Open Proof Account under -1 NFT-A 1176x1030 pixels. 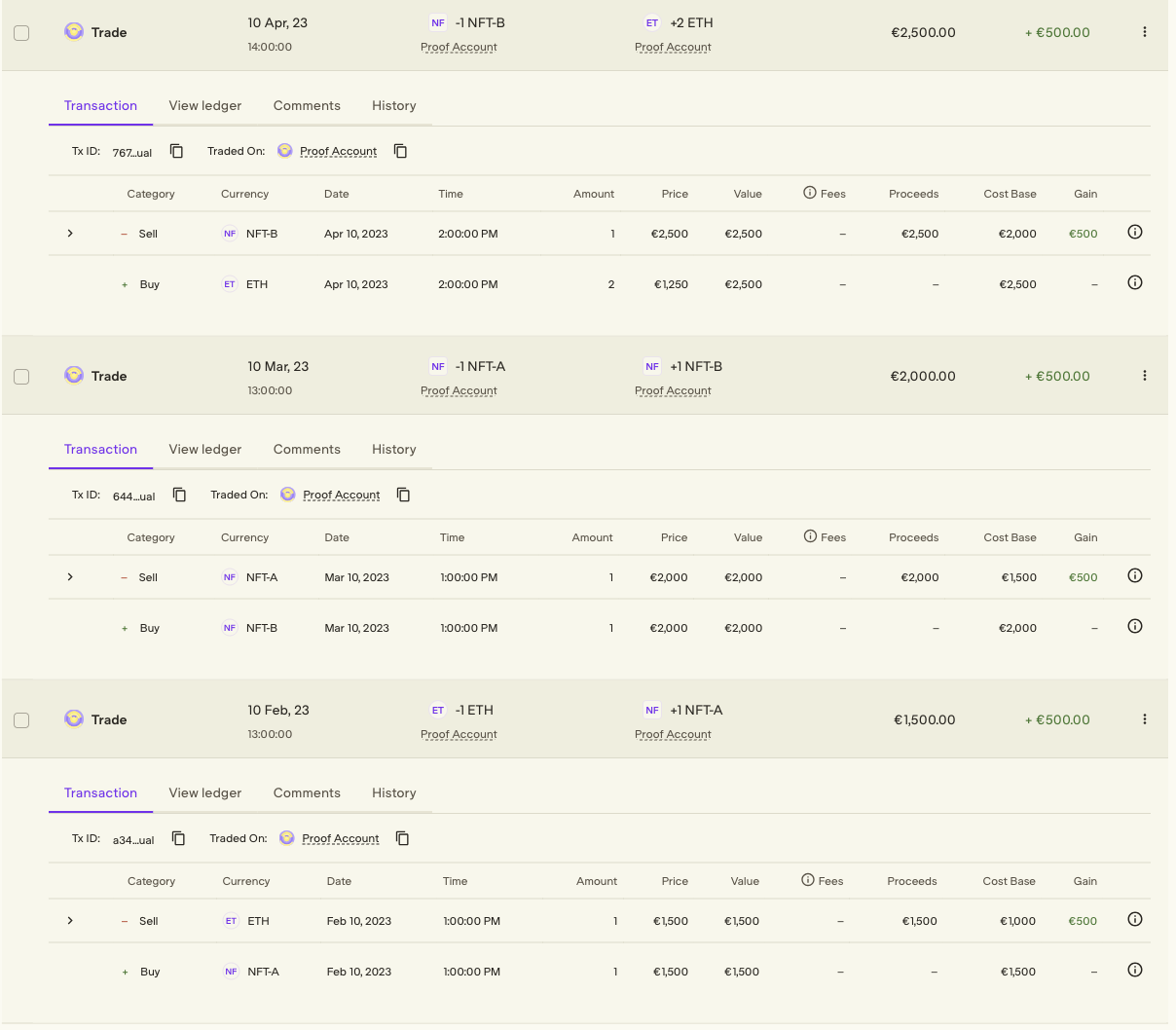tap(459, 390)
